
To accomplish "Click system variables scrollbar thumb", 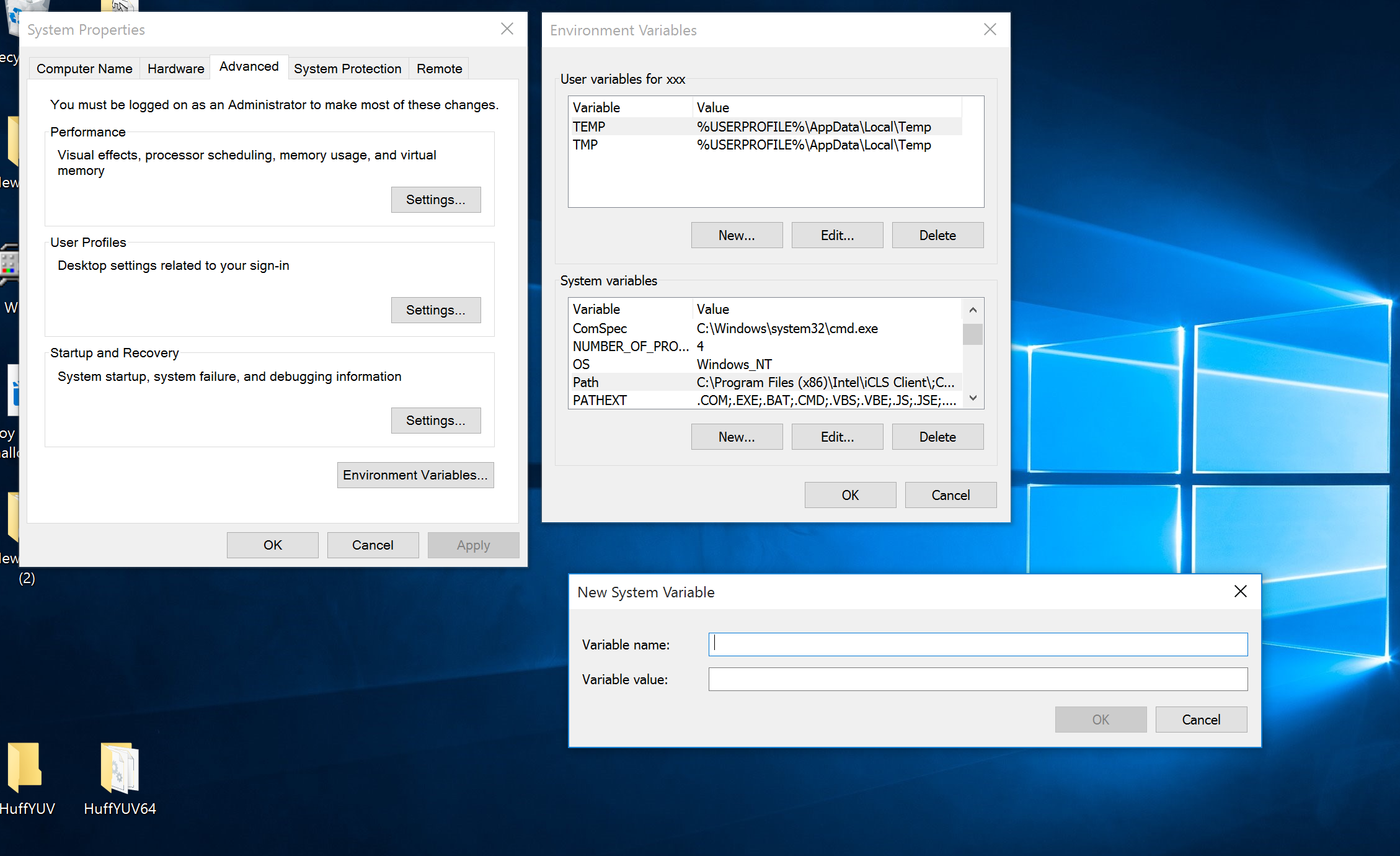I will point(973,334).
